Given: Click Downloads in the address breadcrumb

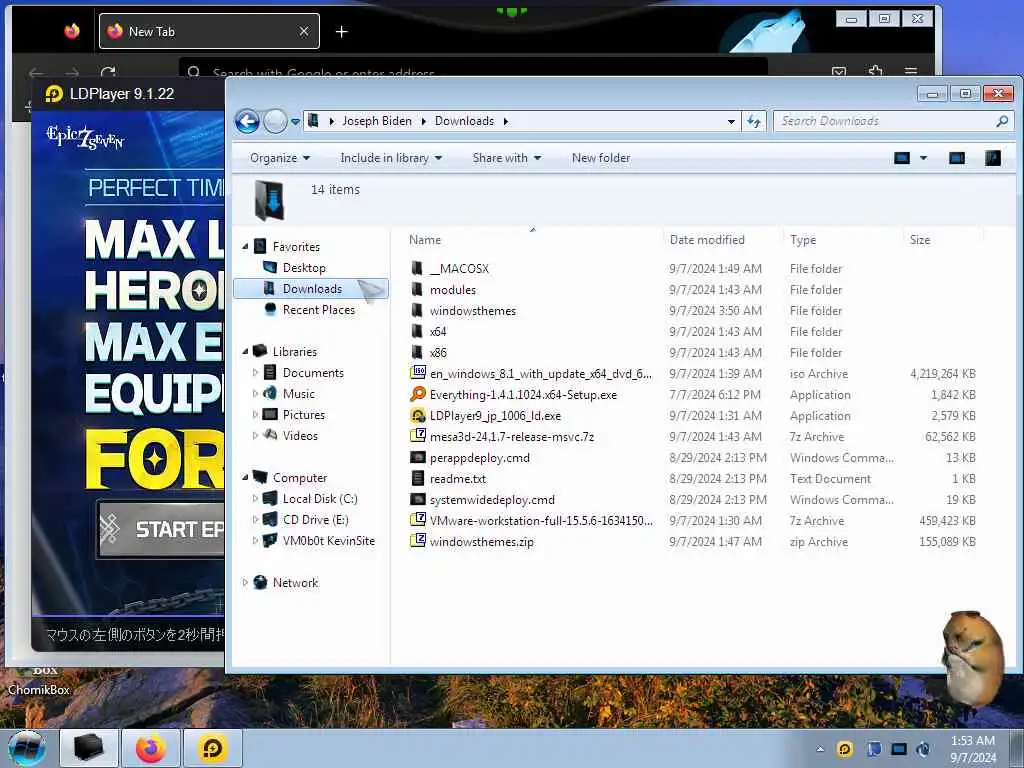Looking at the screenshot, I should pos(464,121).
